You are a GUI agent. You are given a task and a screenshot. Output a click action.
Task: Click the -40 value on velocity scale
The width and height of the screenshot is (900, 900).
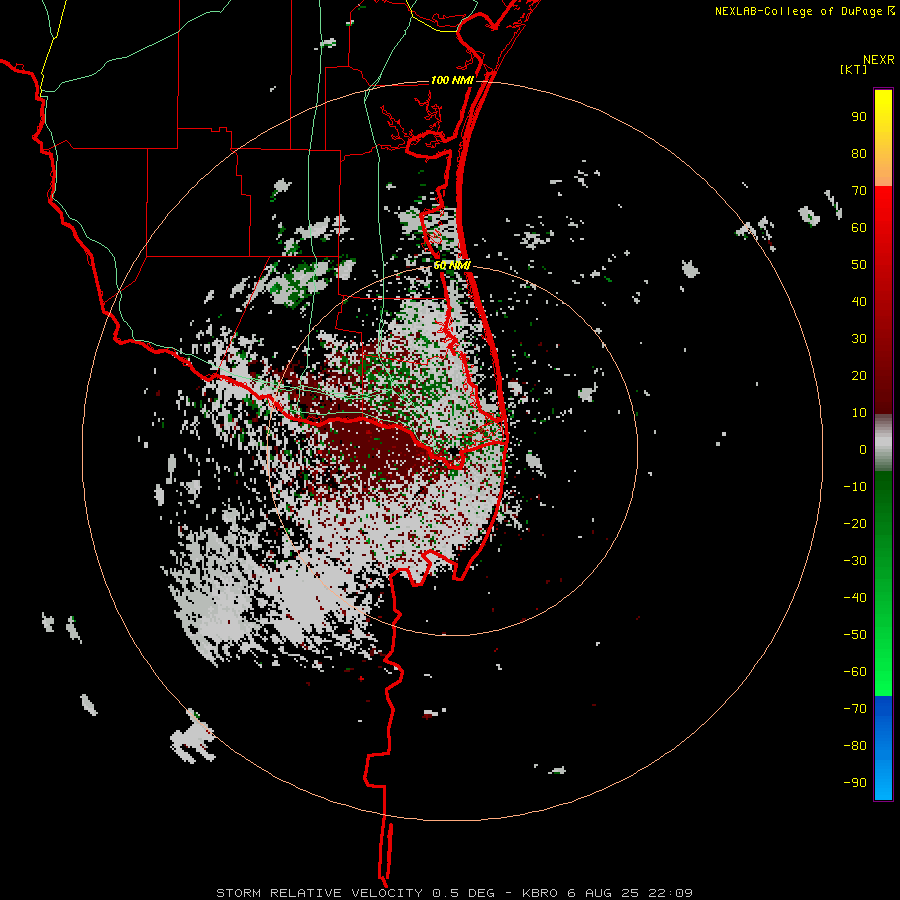(x=855, y=598)
